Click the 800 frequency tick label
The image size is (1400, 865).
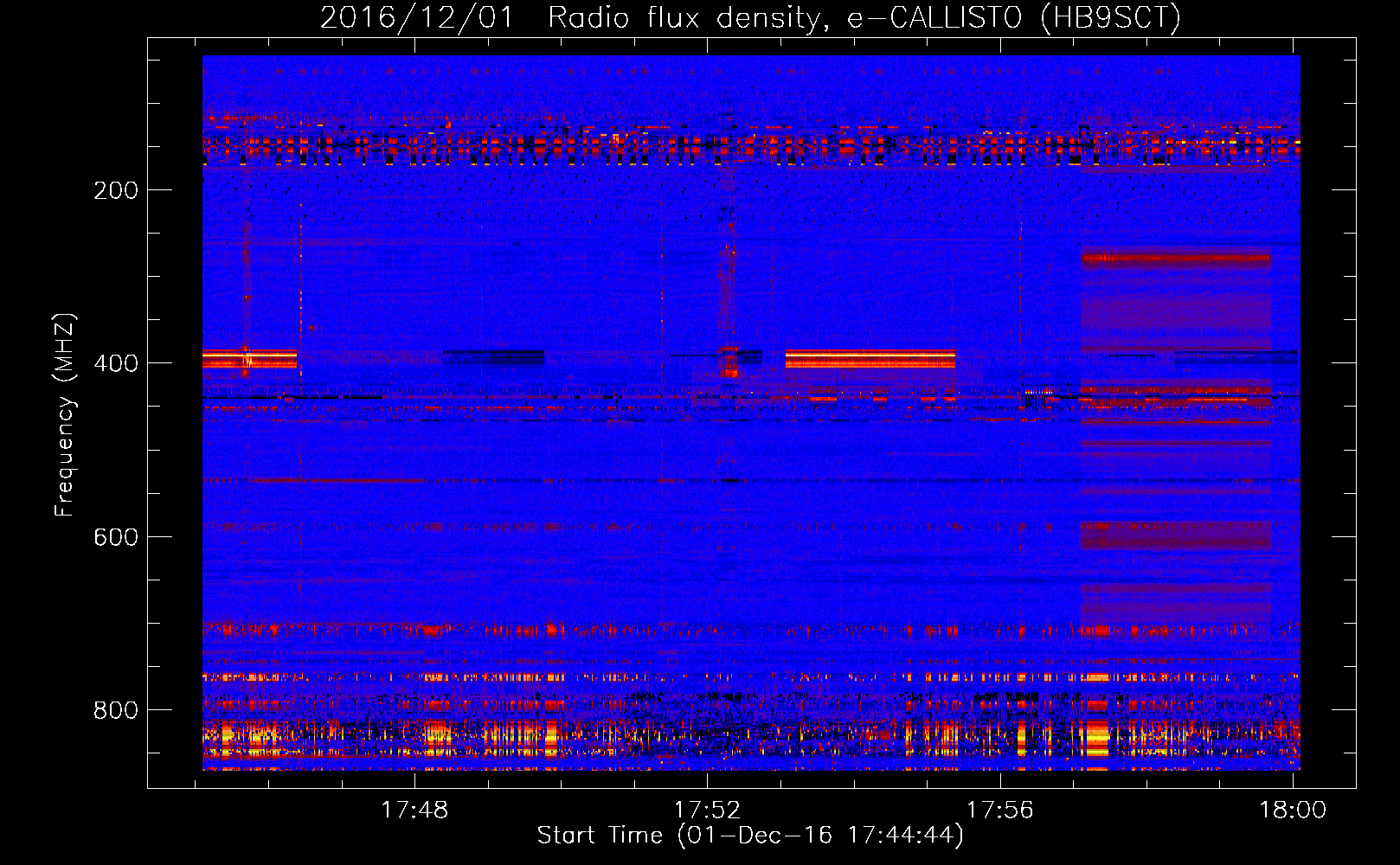(x=116, y=710)
